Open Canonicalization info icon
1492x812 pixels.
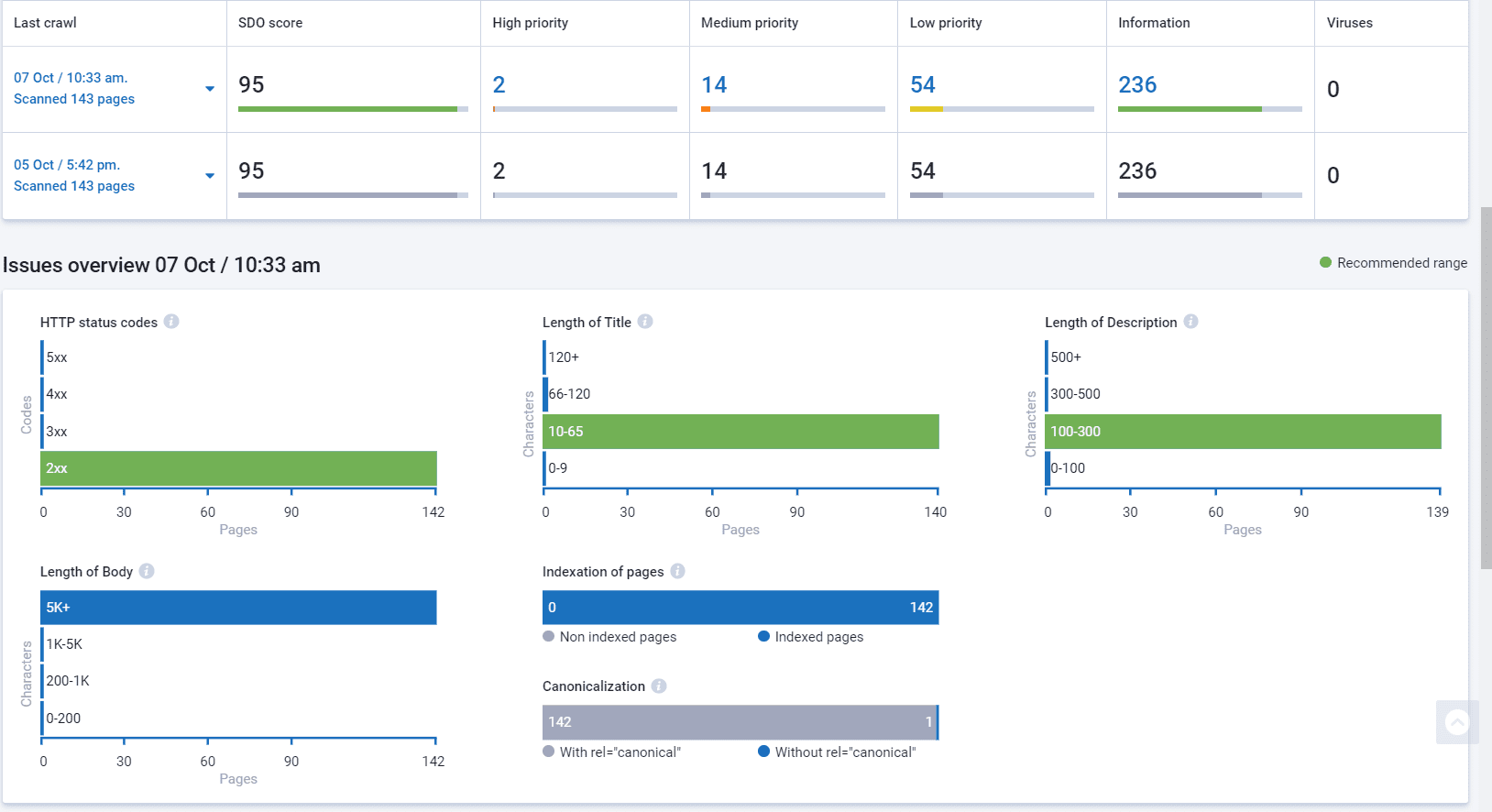click(659, 686)
